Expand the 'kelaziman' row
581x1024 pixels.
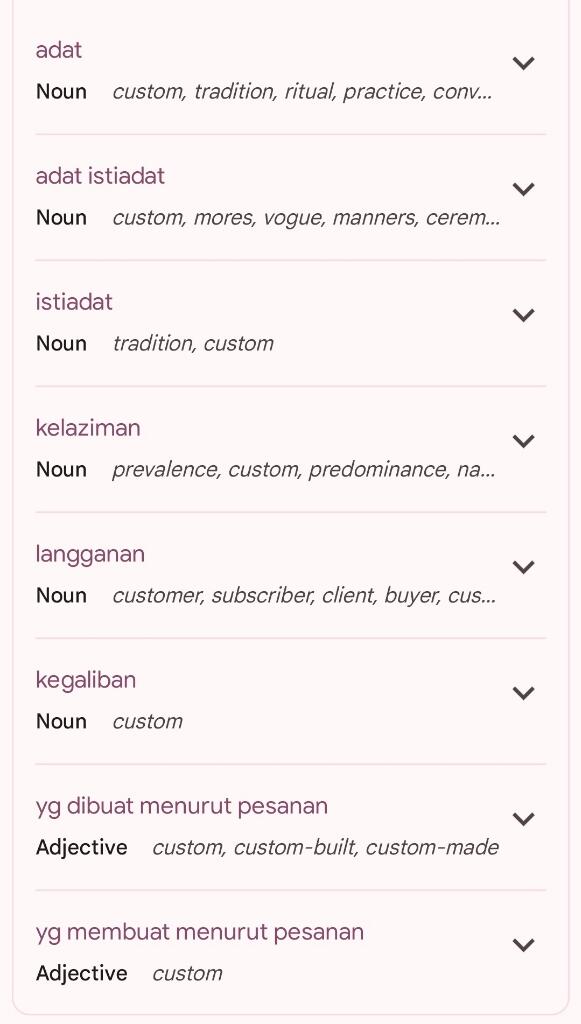(x=523, y=440)
